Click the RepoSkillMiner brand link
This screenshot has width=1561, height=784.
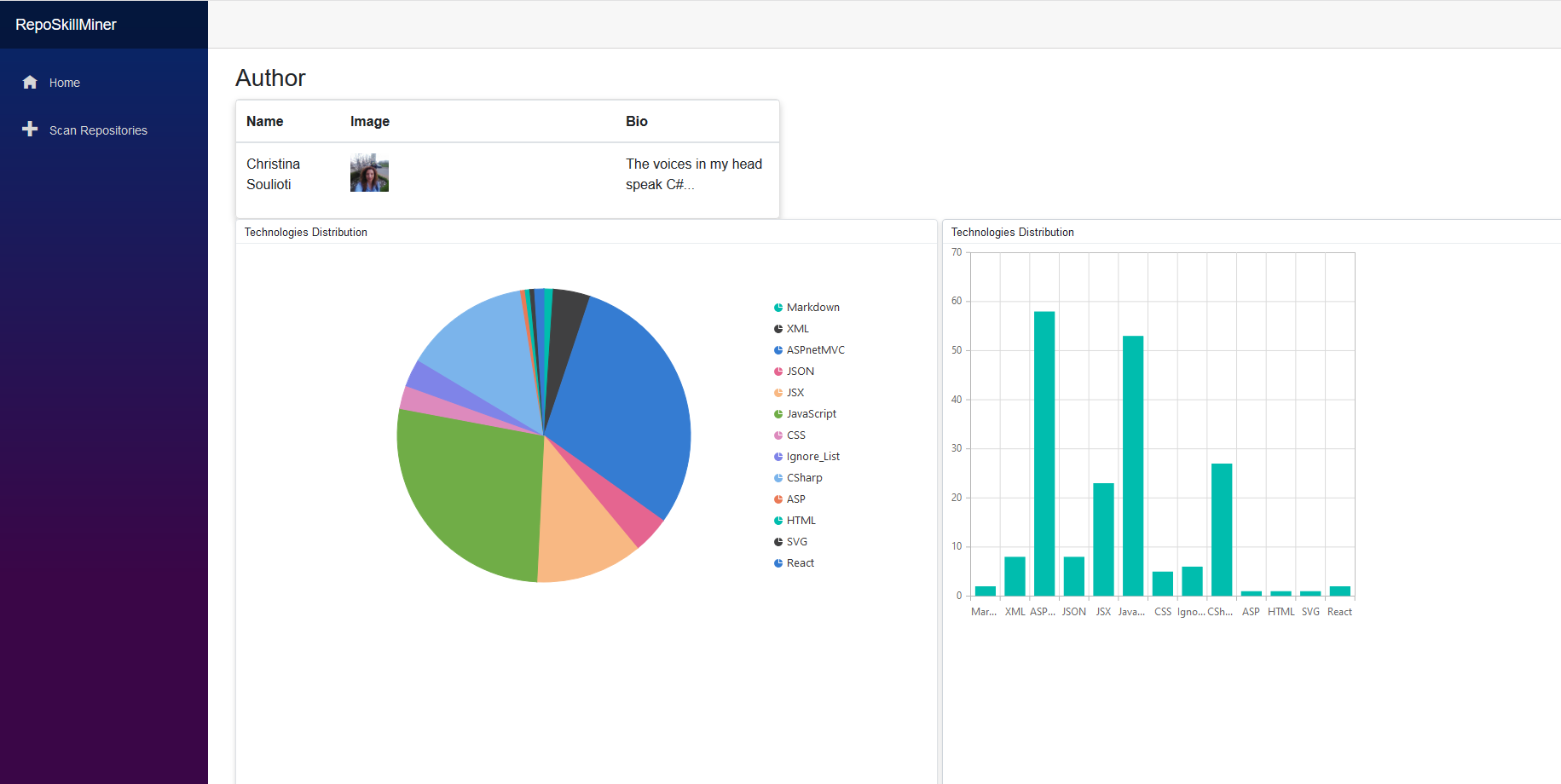(66, 25)
